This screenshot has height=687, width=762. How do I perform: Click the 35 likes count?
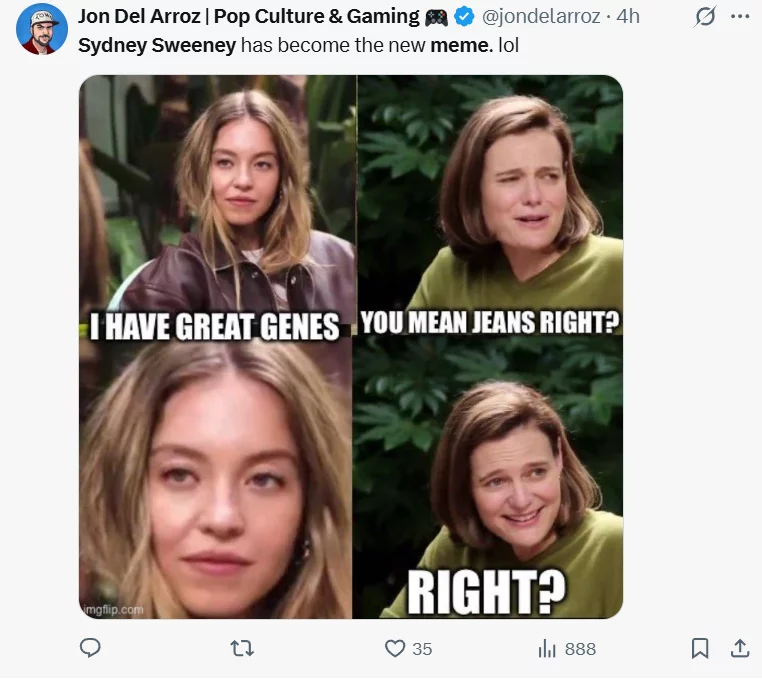[422, 649]
